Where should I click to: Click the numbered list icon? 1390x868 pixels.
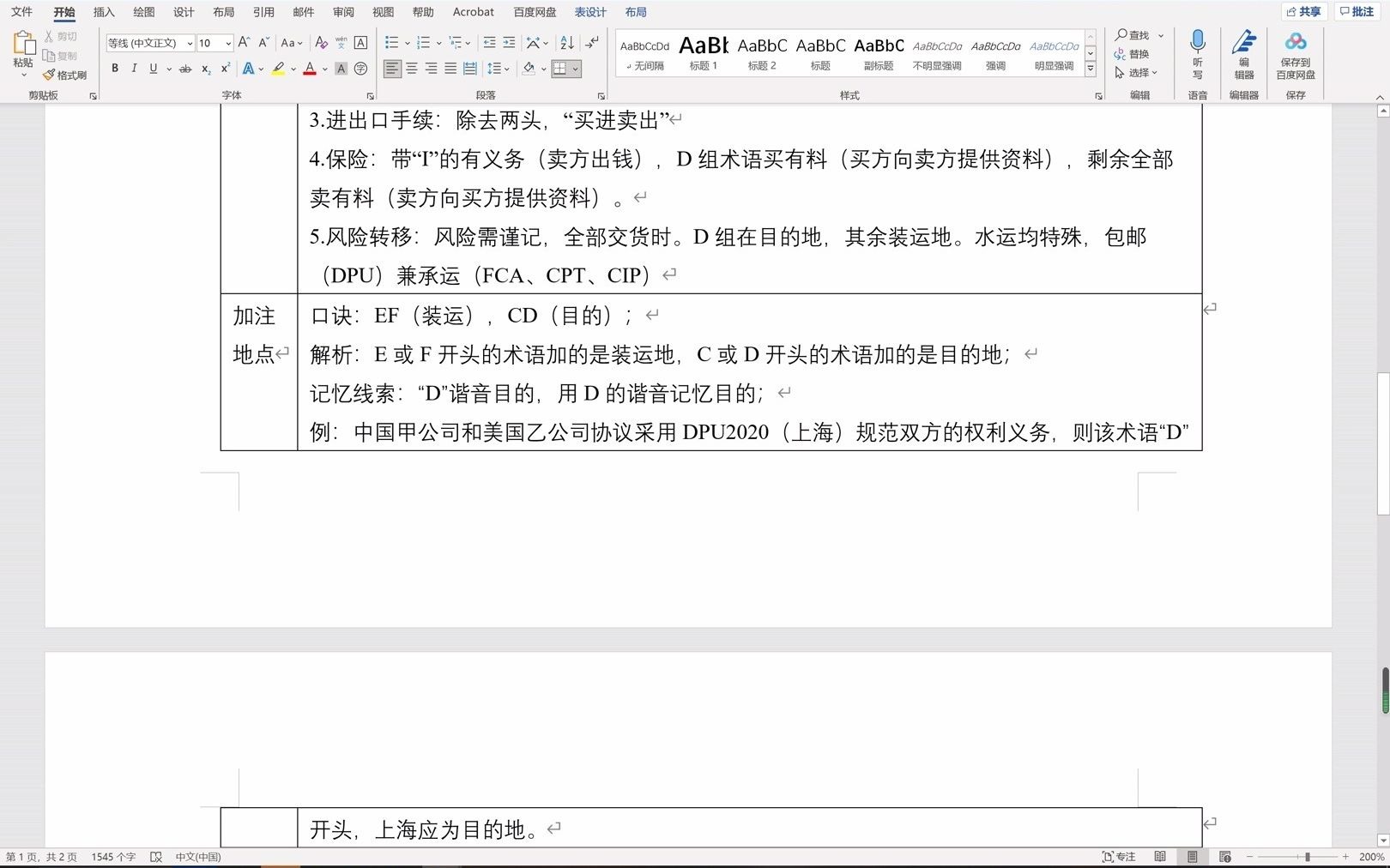[x=423, y=42]
